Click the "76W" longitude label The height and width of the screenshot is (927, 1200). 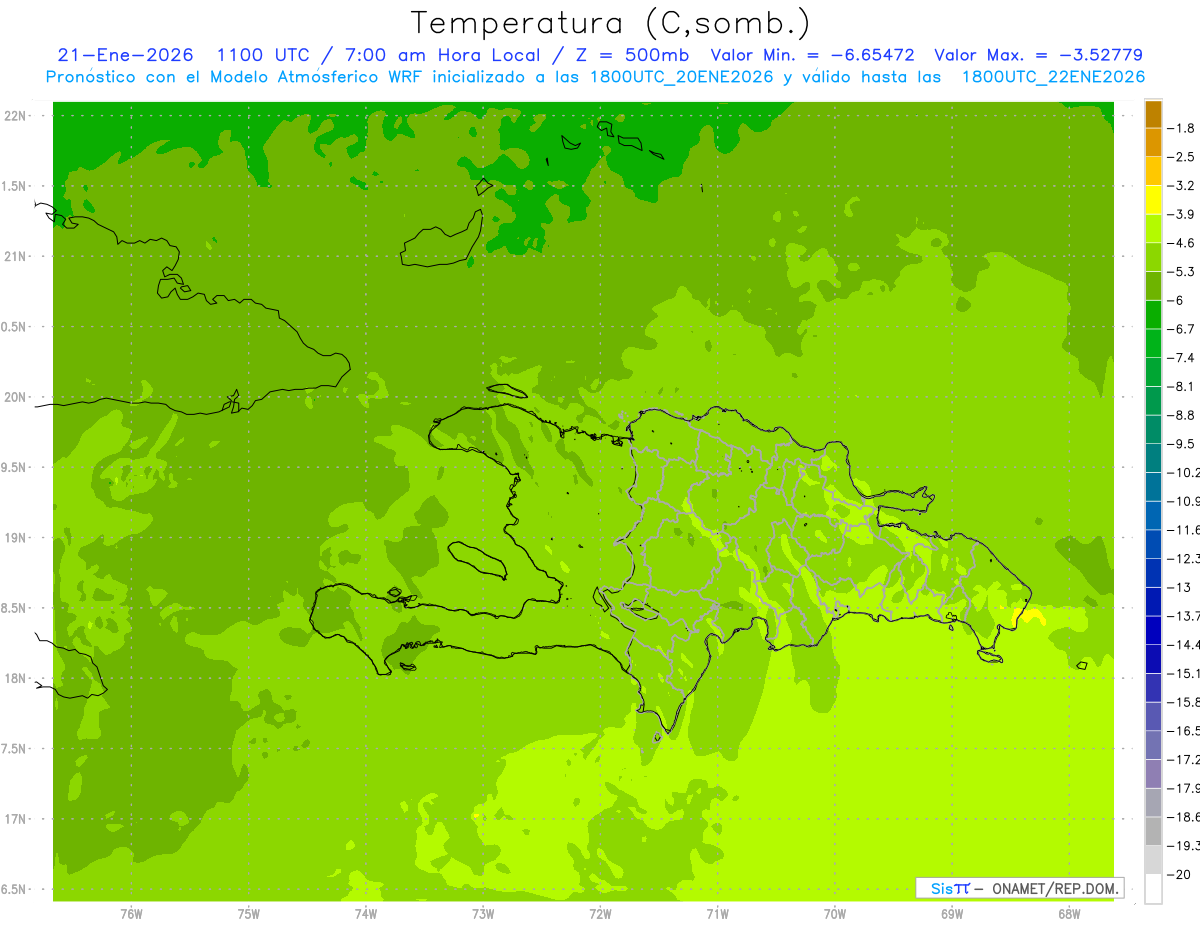click(x=131, y=913)
